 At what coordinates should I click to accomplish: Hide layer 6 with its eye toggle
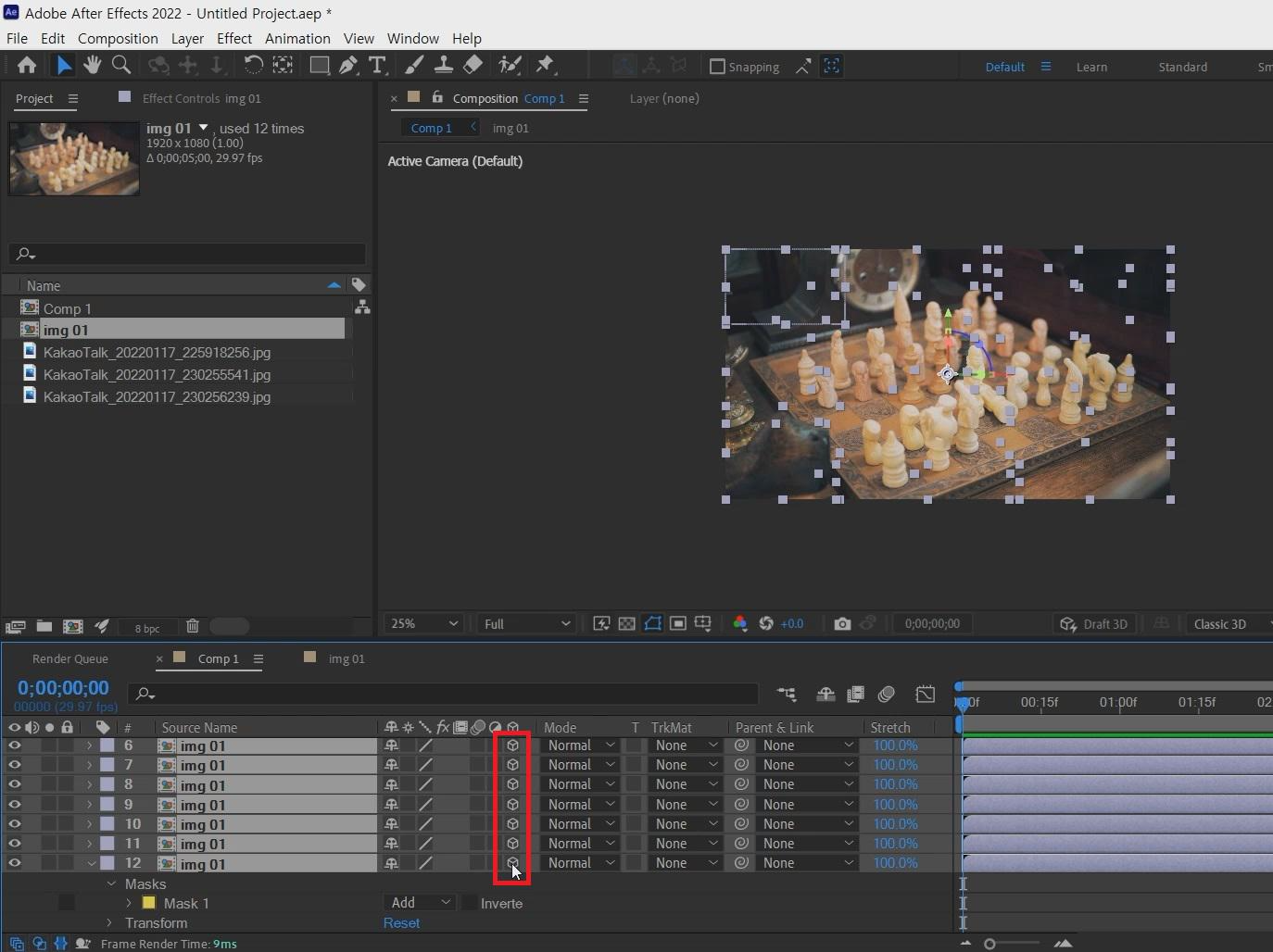[14, 745]
